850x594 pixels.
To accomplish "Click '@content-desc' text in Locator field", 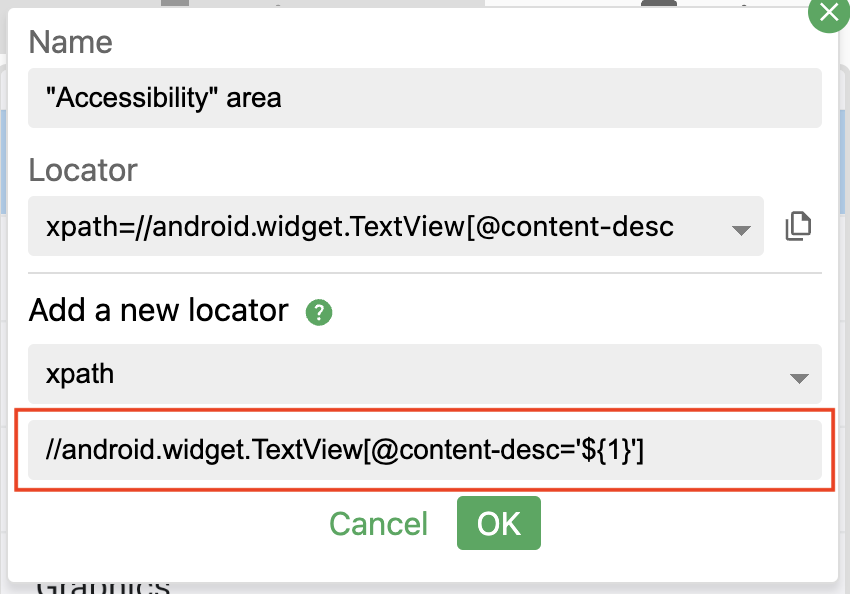I will (x=574, y=226).
